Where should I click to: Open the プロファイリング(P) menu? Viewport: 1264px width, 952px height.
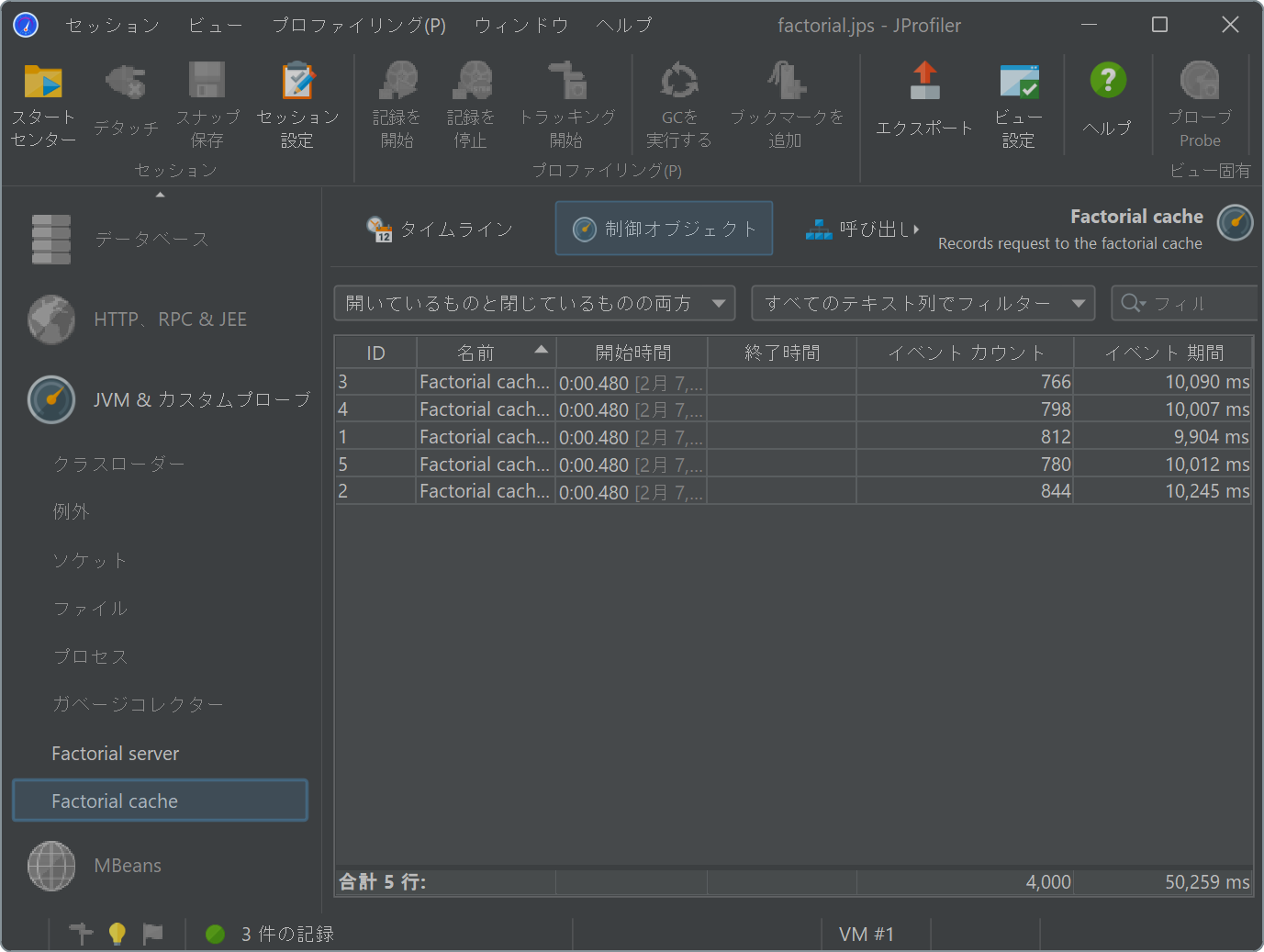coord(359,25)
